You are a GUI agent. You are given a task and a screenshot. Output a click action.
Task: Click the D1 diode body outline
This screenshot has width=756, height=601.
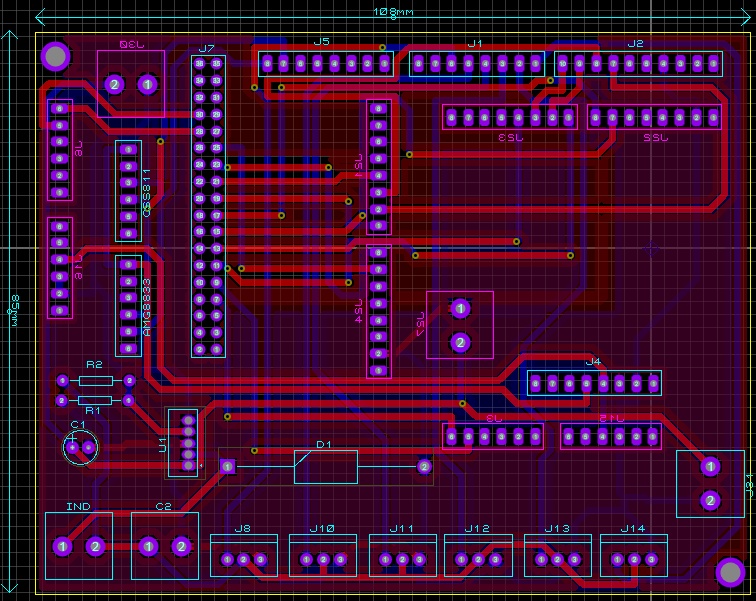click(x=326, y=467)
